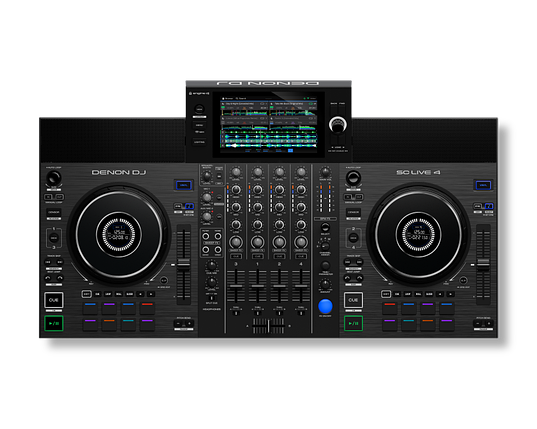Screen dimensions: 537x429
Task: Toggle the right deck green play/pause button
Action: [x=353, y=323]
